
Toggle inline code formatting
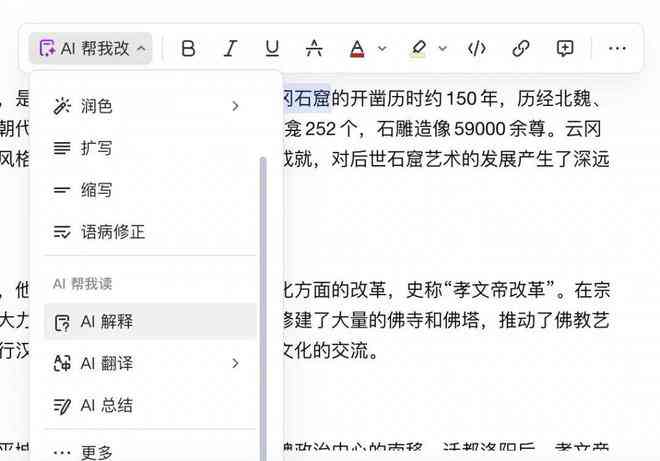[x=477, y=49]
